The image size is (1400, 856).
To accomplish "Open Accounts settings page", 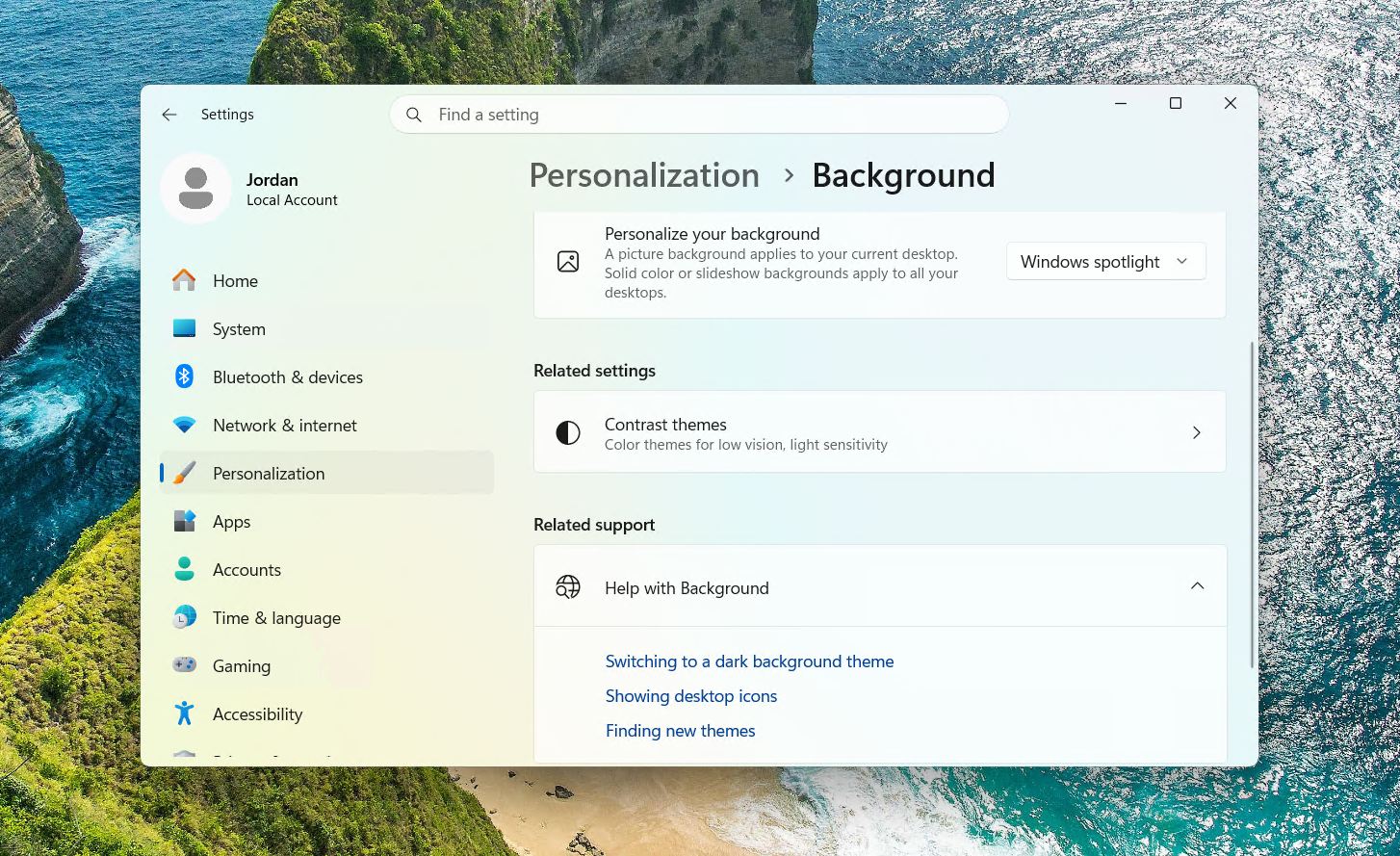I will (326, 569).
